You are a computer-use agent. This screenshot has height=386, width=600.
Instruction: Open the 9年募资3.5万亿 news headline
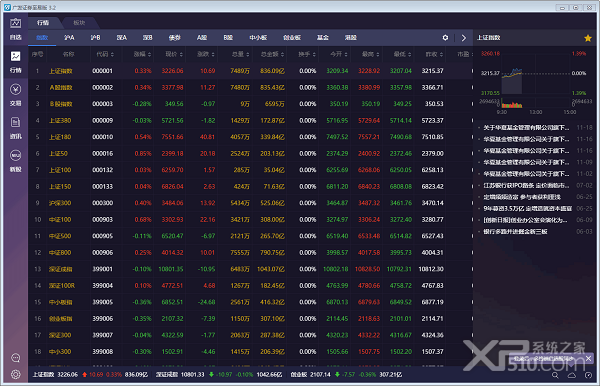click(527, 208)
